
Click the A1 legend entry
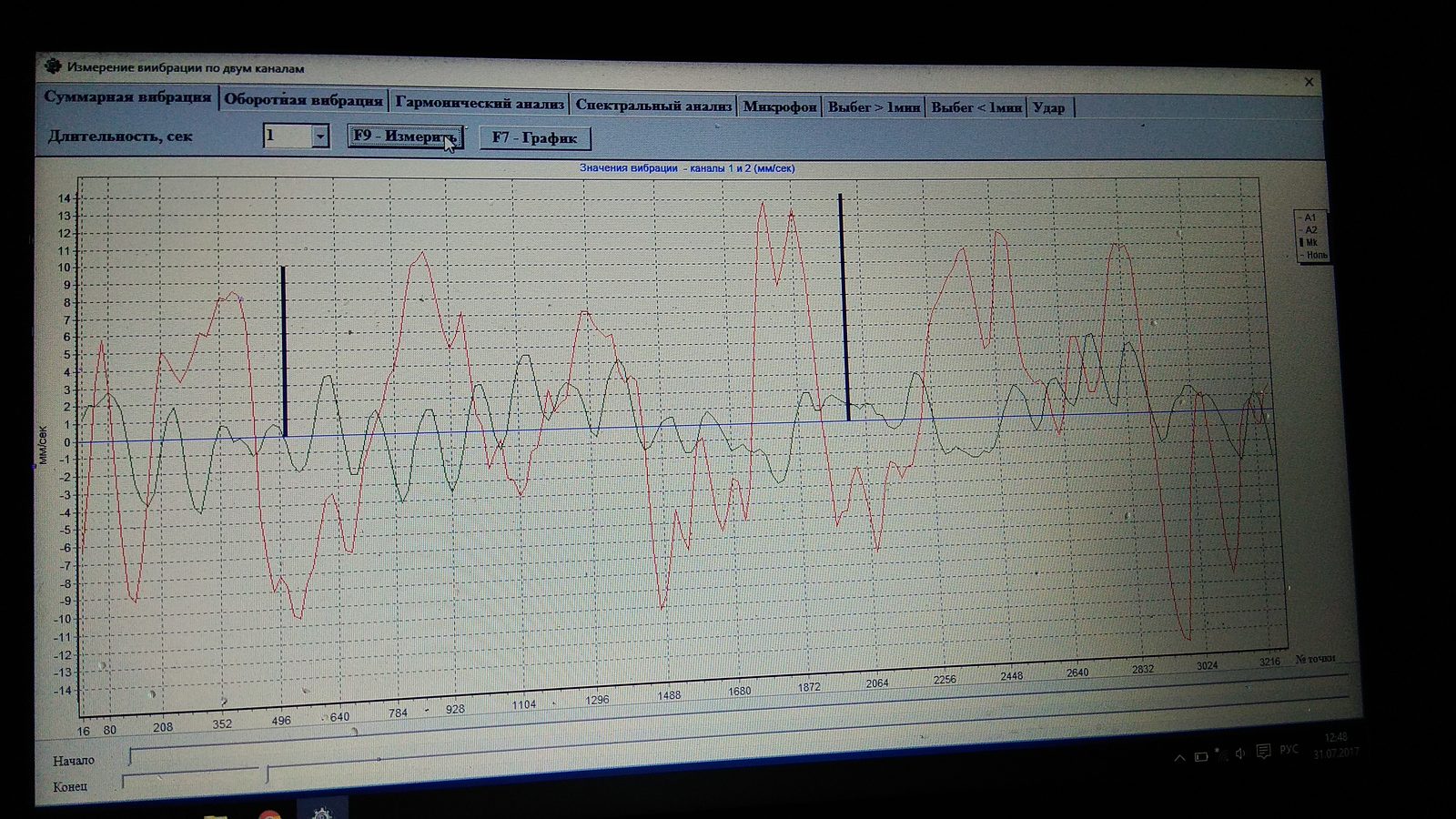(1309, 217)
